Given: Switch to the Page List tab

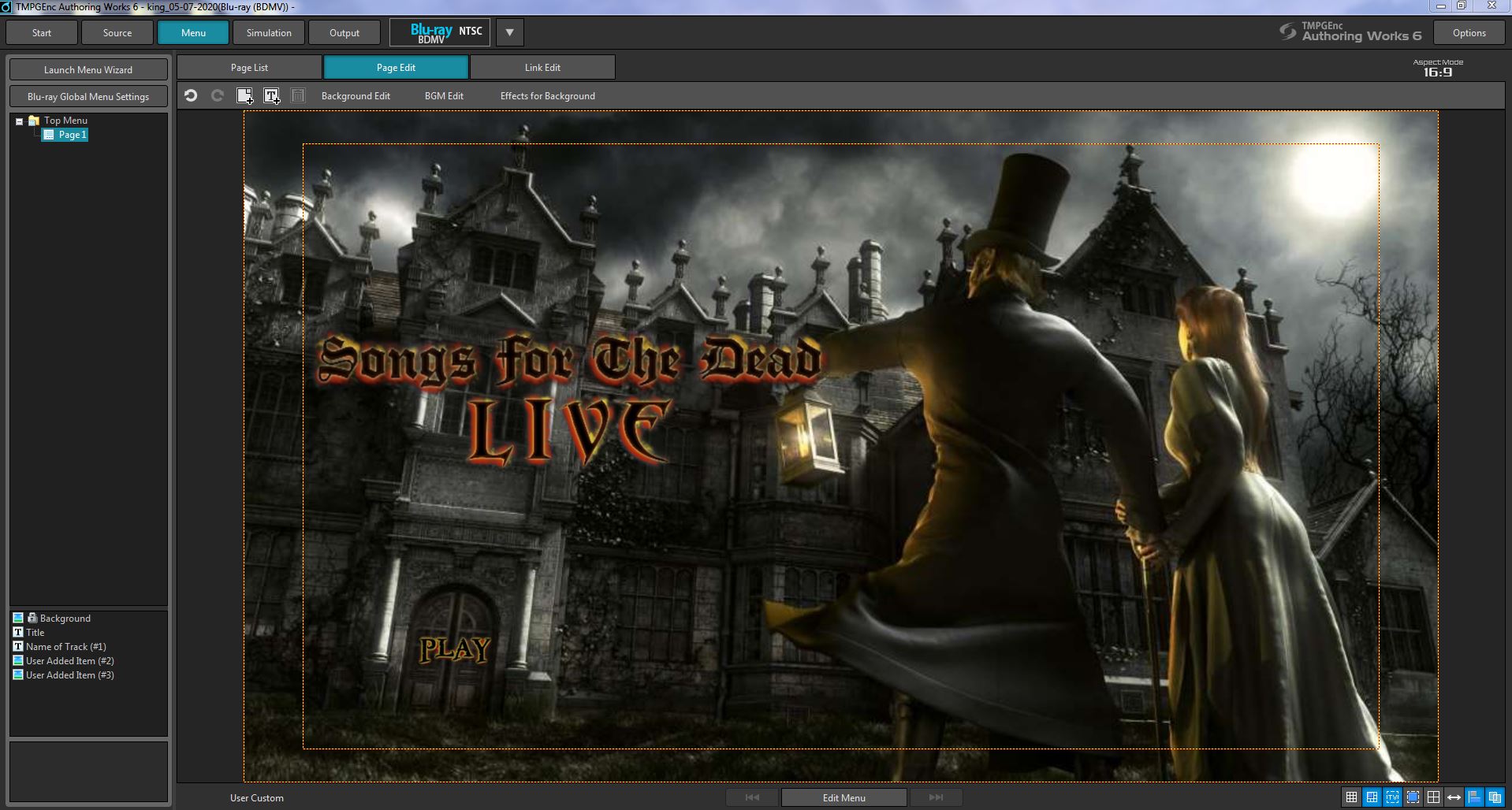Looking at the screenshot, I should point(249,67).
